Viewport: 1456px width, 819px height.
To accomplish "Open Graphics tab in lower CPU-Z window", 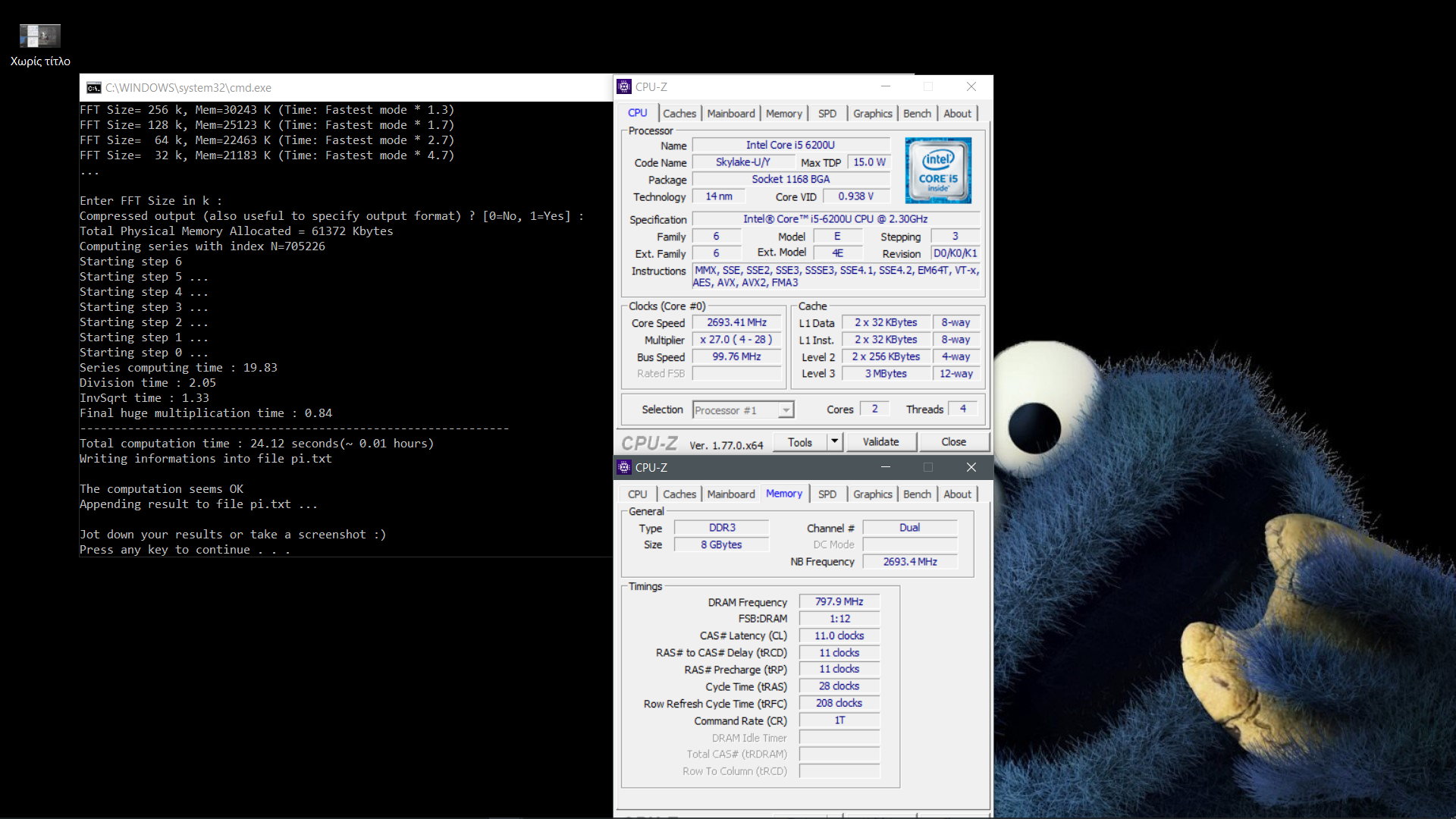I will click(872, 494).
